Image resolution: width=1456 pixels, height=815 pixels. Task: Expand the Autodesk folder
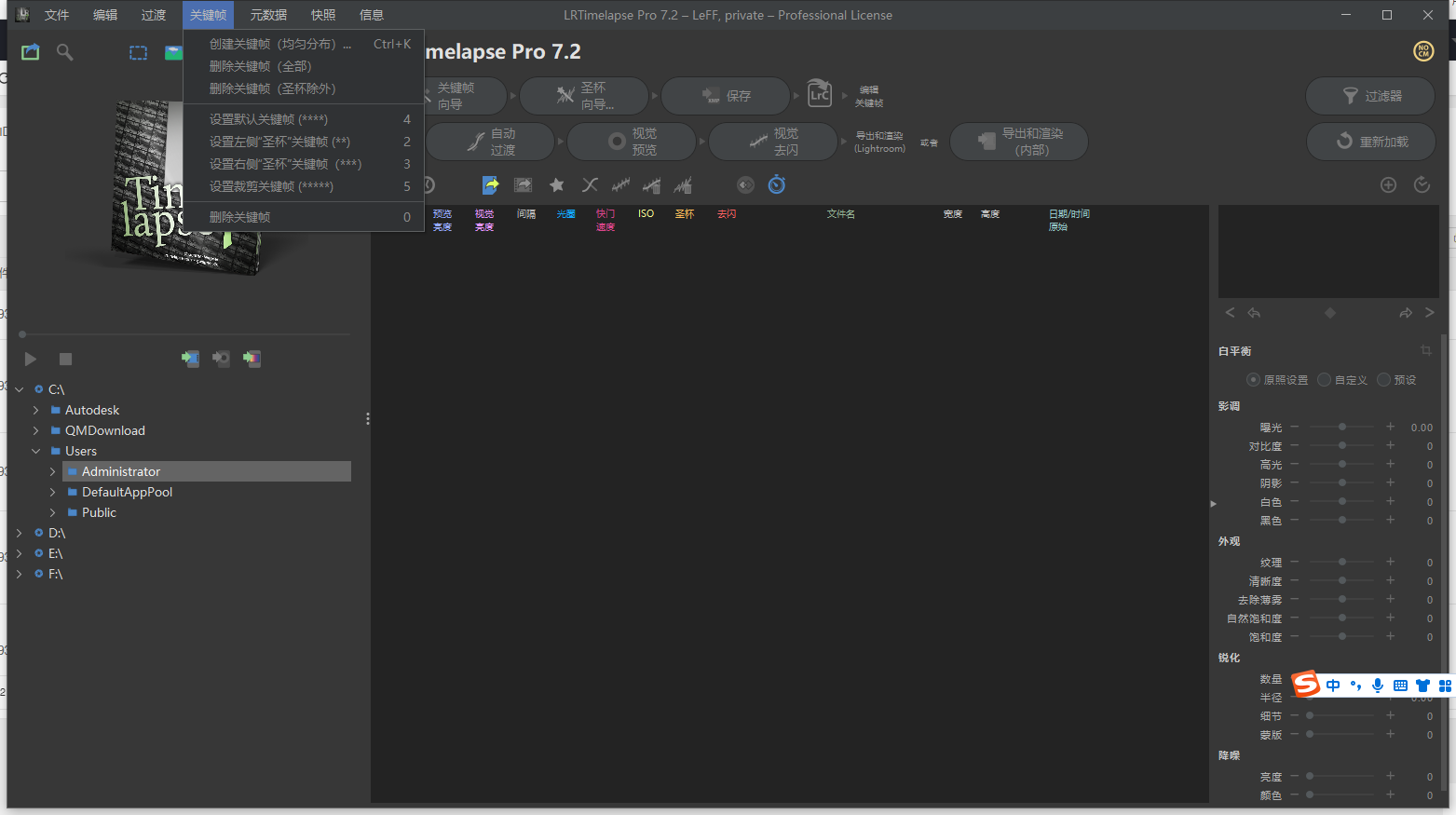click(36, 410)
